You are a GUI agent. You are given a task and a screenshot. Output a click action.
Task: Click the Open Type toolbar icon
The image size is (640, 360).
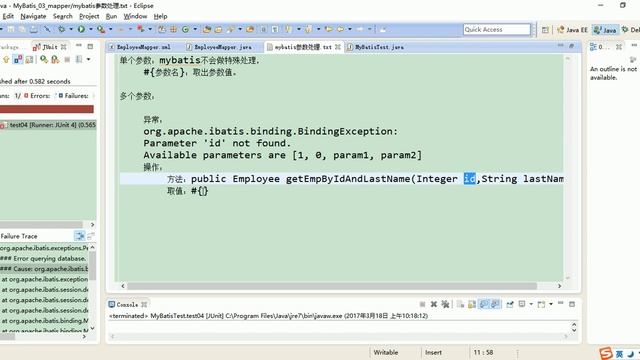[207, 29]
